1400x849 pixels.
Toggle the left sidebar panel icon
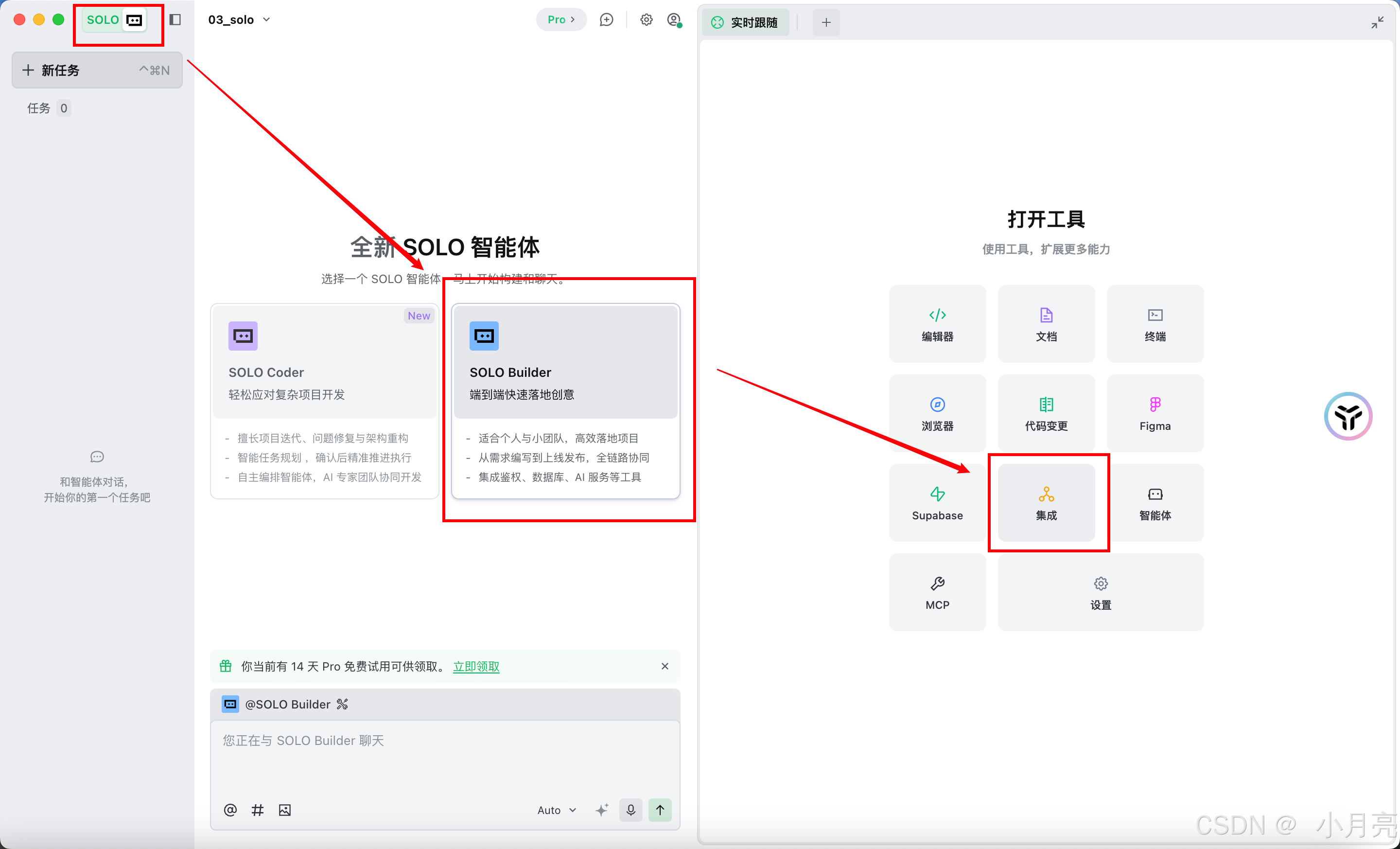click(x=175, y=20)
